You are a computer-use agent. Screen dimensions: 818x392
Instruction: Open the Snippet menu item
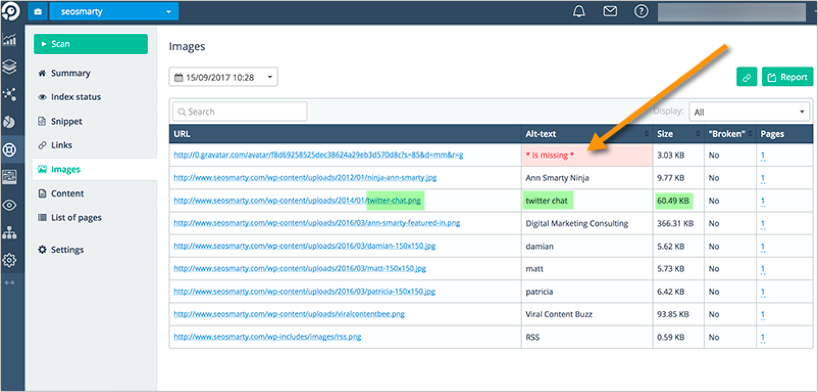coord(66,121)
